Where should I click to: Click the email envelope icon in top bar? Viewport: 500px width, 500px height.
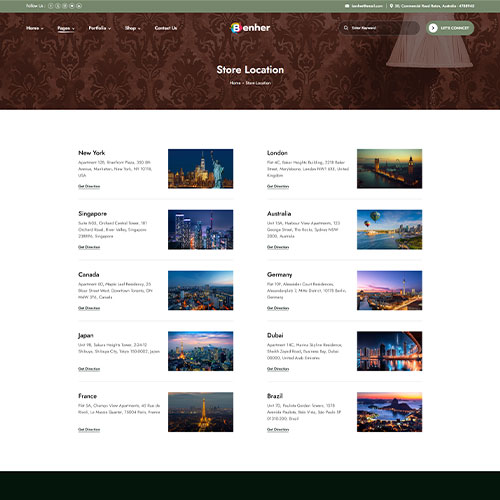click(347, 6)
